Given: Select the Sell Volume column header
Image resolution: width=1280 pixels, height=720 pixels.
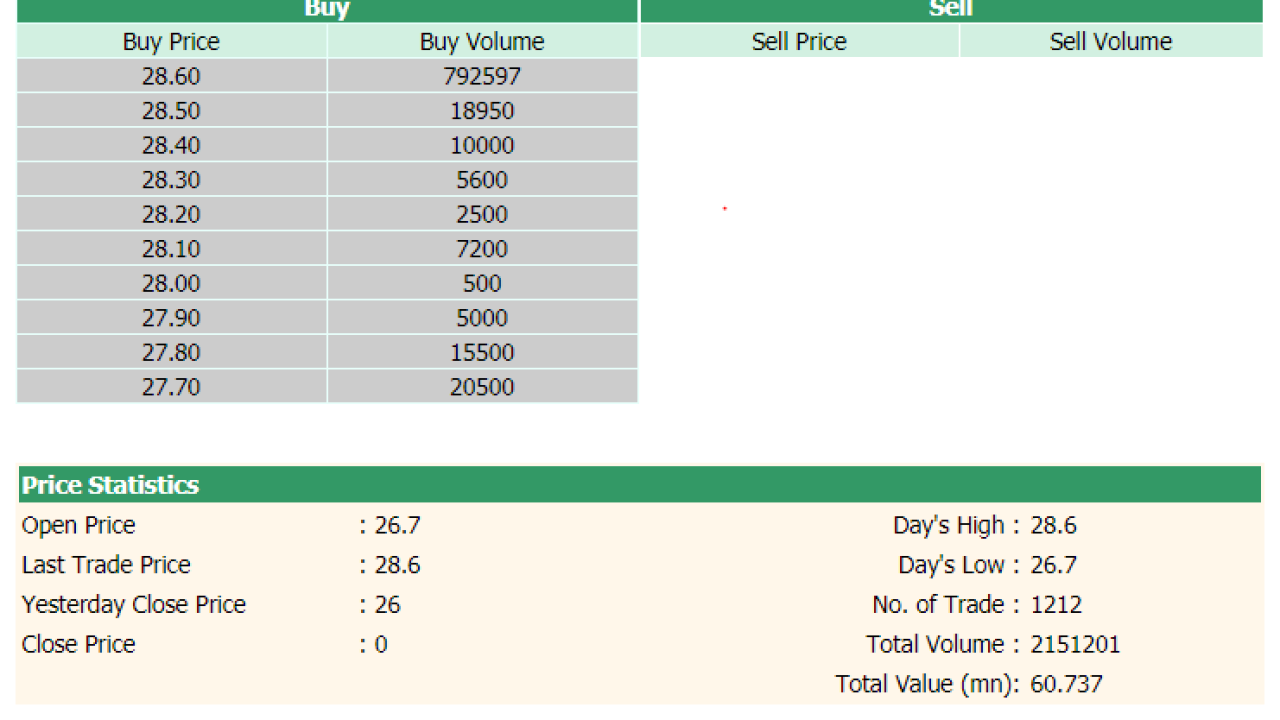Looking at the screenshot, I should tap(1110, 42).
